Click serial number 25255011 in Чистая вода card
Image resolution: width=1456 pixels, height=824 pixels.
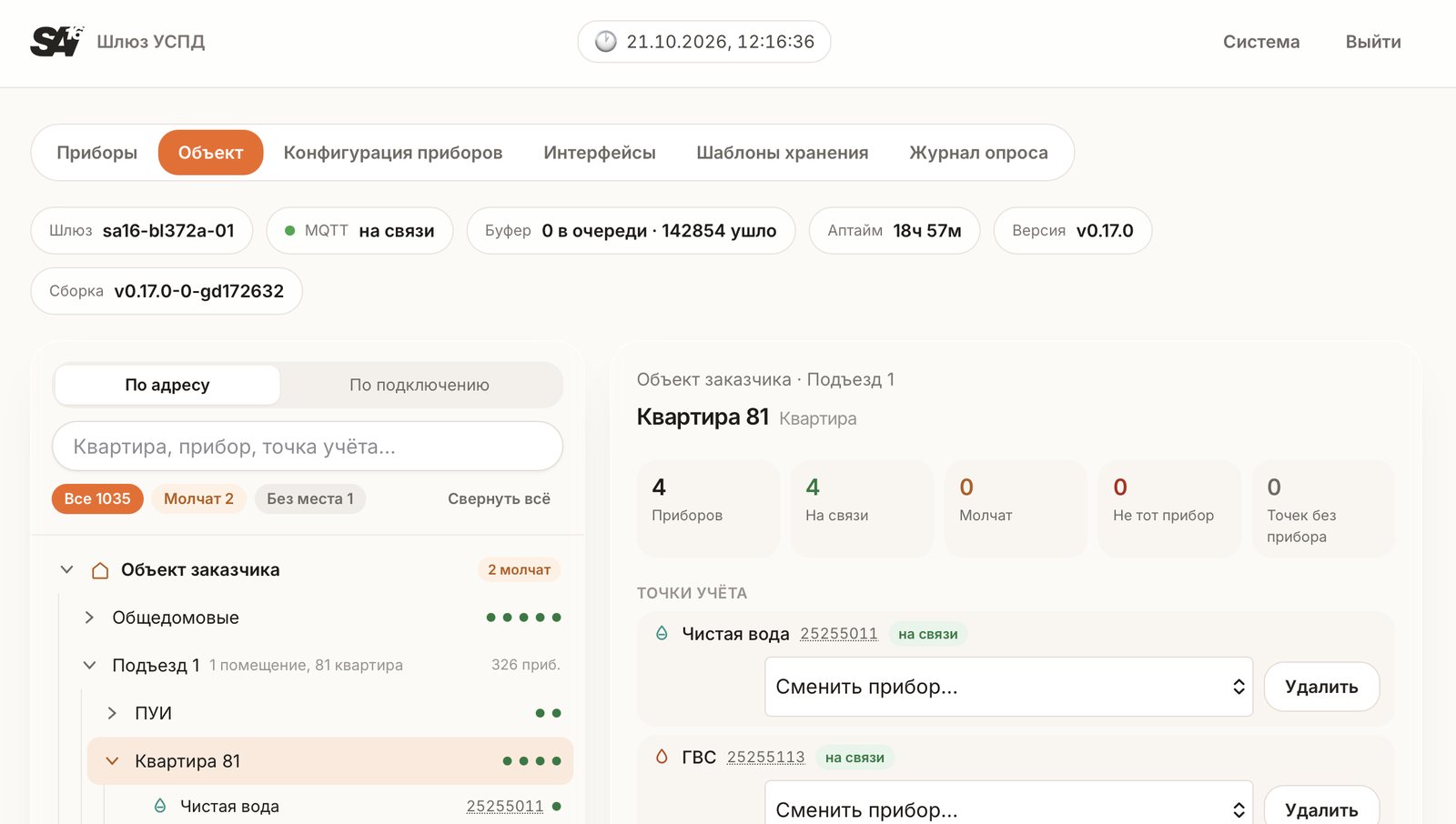click(x=839, y=634)
